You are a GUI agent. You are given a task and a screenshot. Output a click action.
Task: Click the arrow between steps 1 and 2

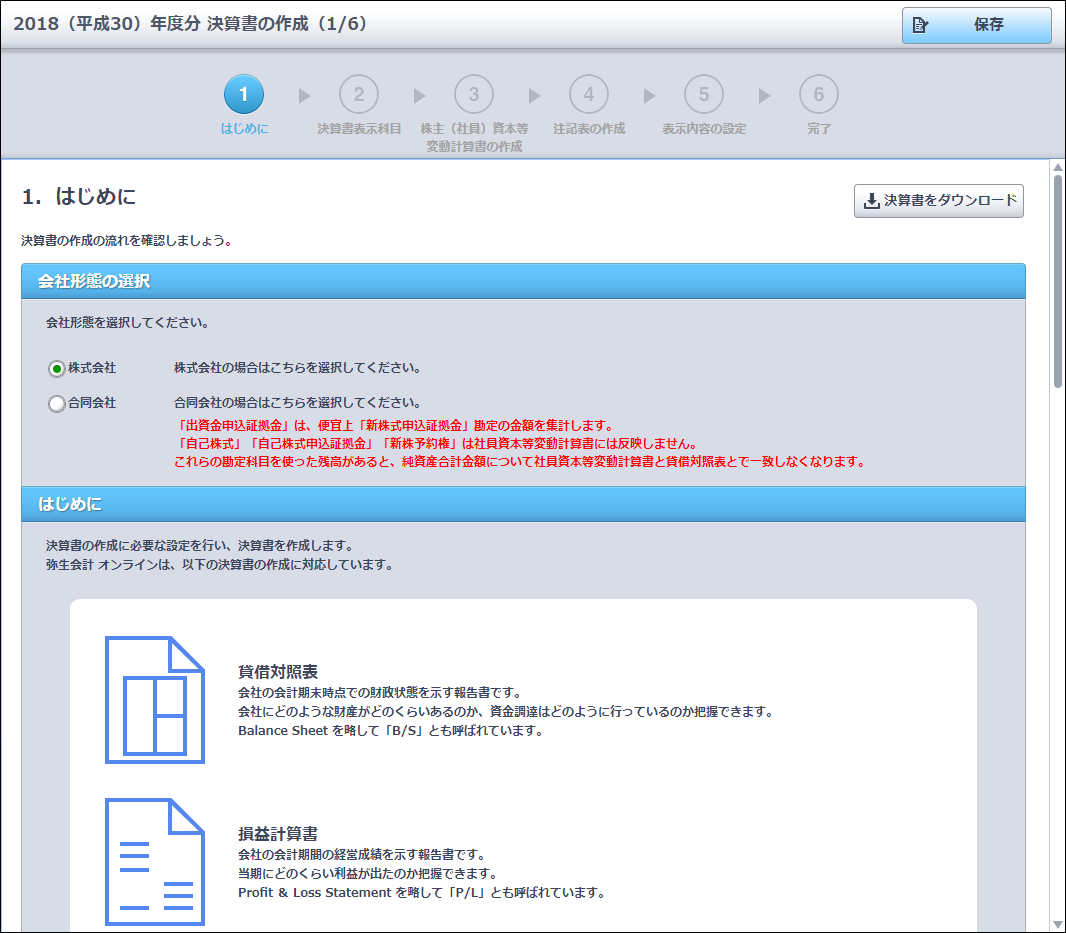click(x=304, y=96)
